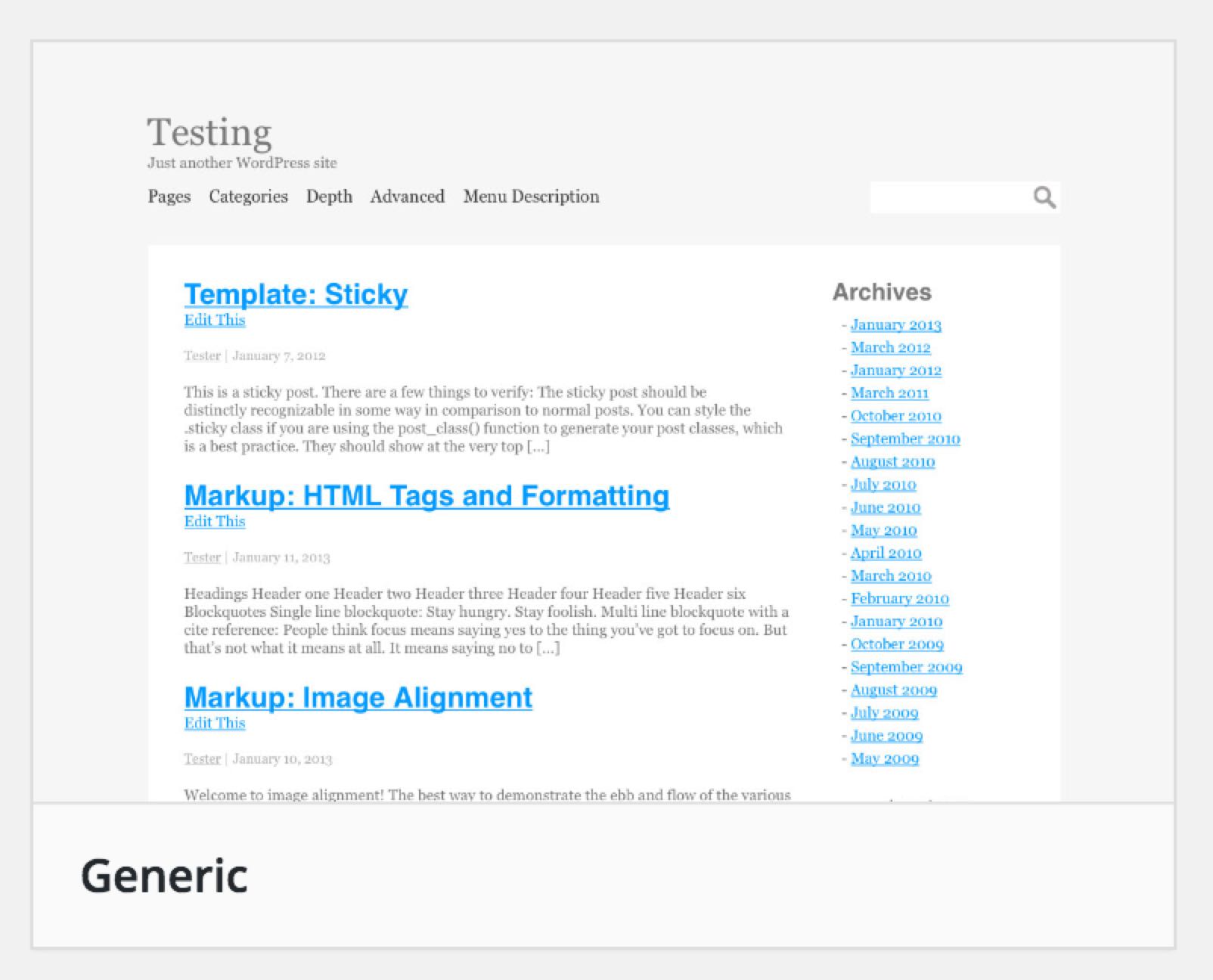This screenshot has width=1213, height=980.
Task: Open the Markup: Image Alignment post
Action: coord(358,697)
